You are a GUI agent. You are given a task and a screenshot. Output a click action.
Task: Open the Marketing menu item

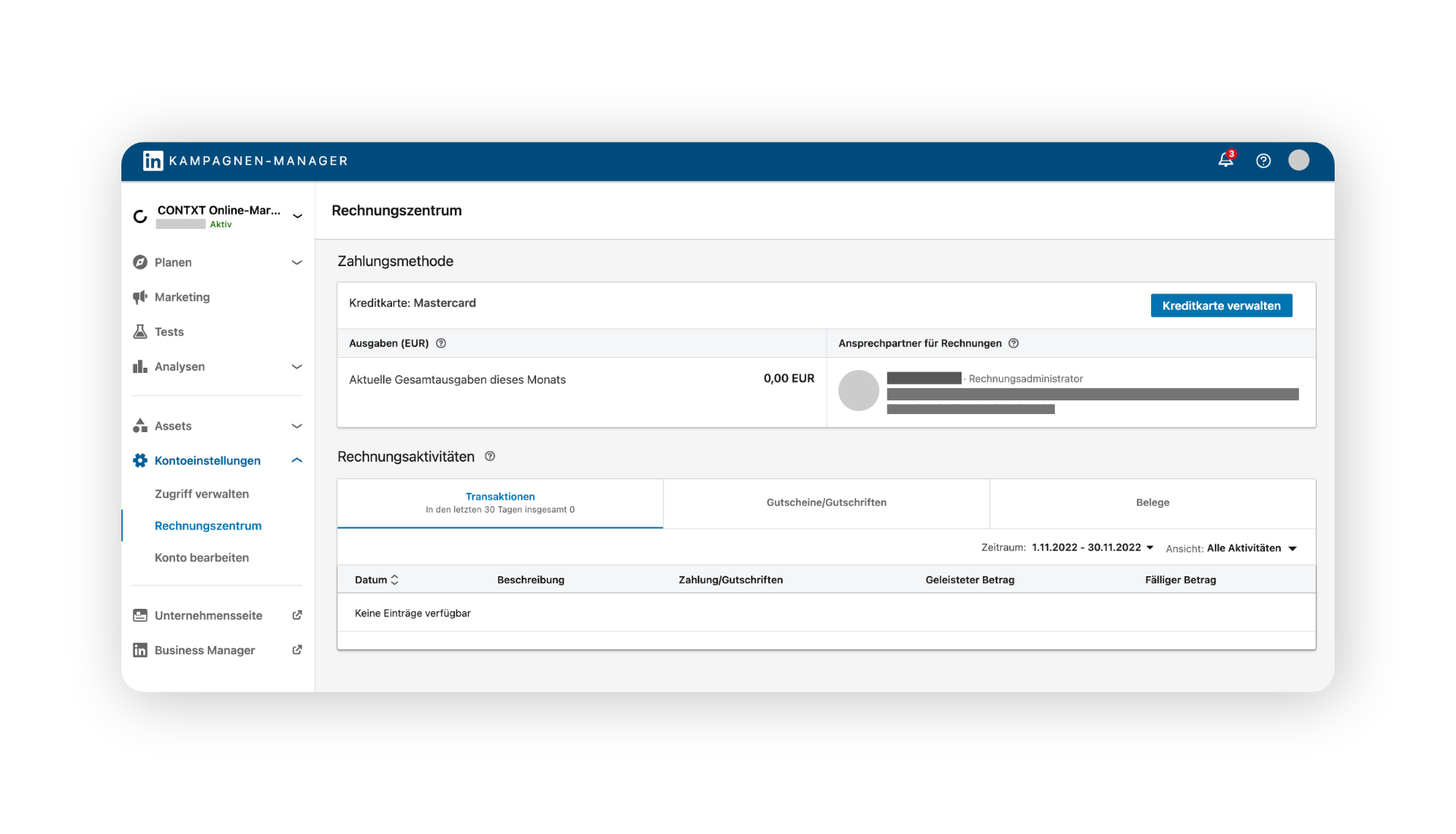pyautogui.click(x=182, y=297)
